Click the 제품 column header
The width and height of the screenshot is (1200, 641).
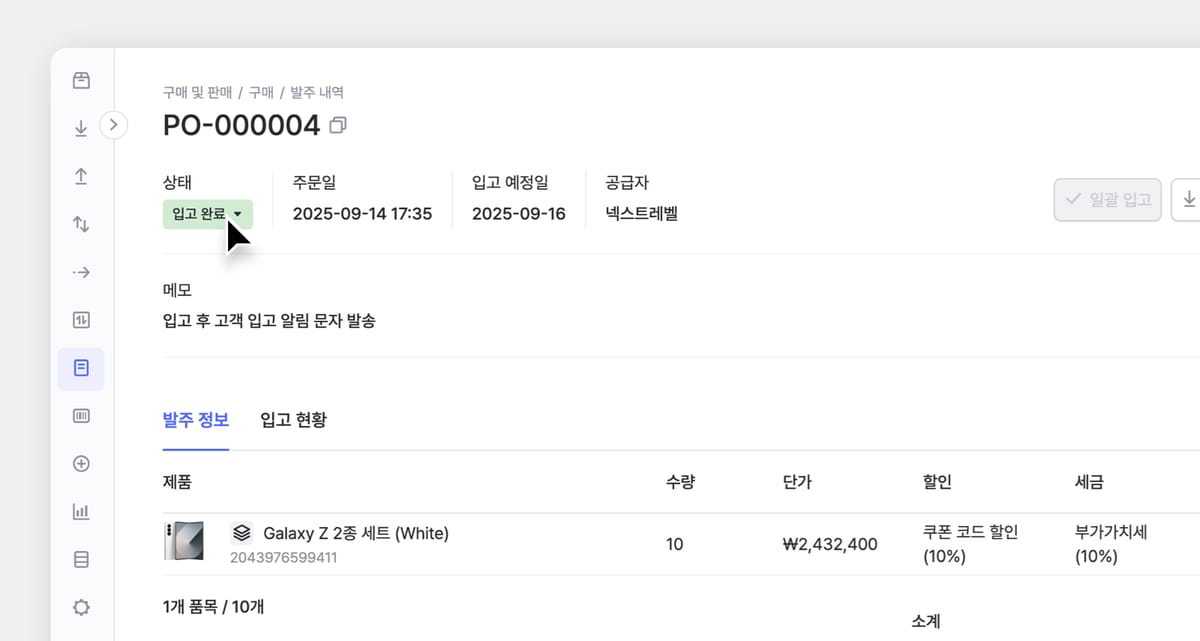(177, 482)
